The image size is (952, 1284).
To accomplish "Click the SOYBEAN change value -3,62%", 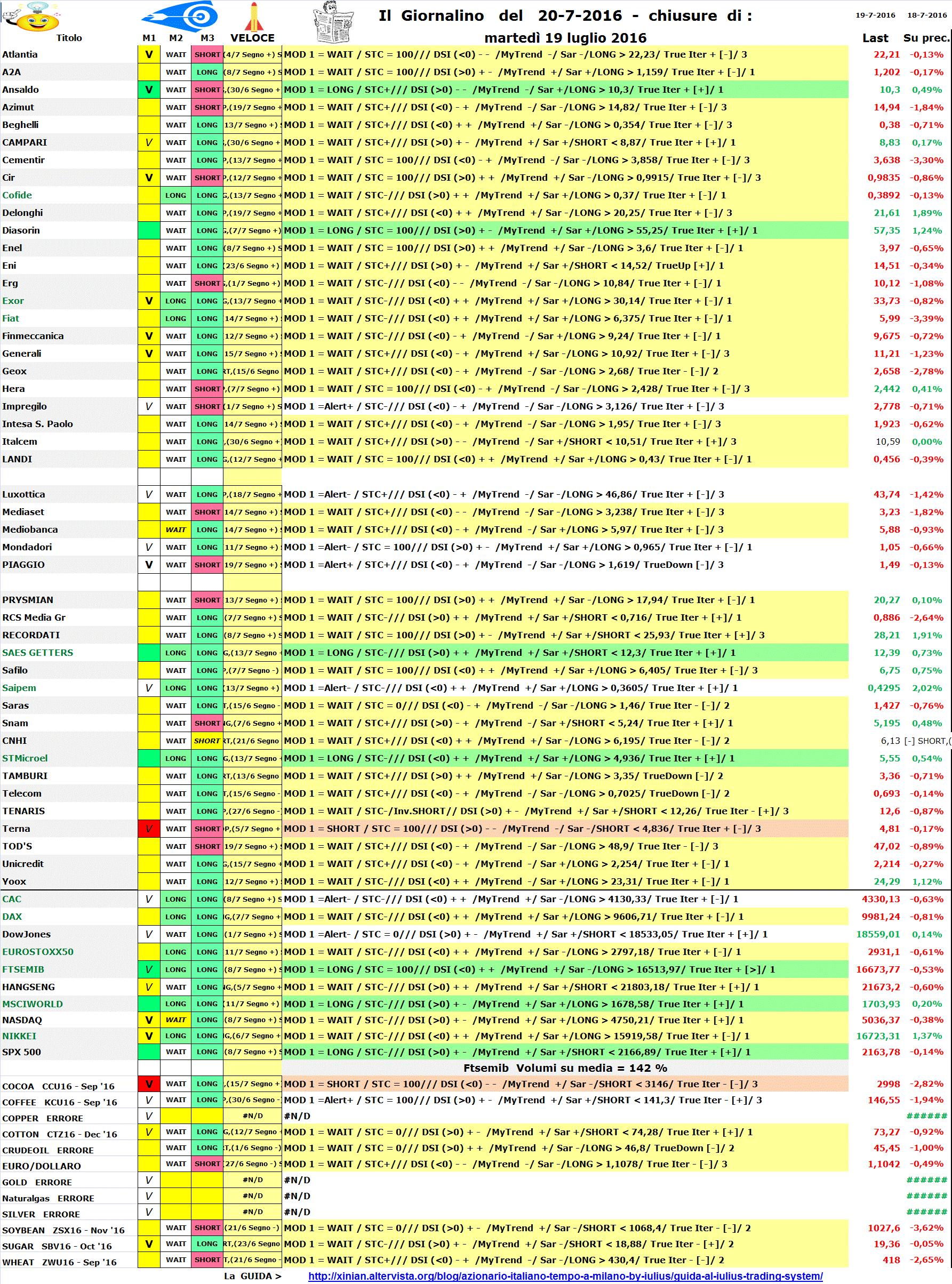I will click(x=926, y=1228).
